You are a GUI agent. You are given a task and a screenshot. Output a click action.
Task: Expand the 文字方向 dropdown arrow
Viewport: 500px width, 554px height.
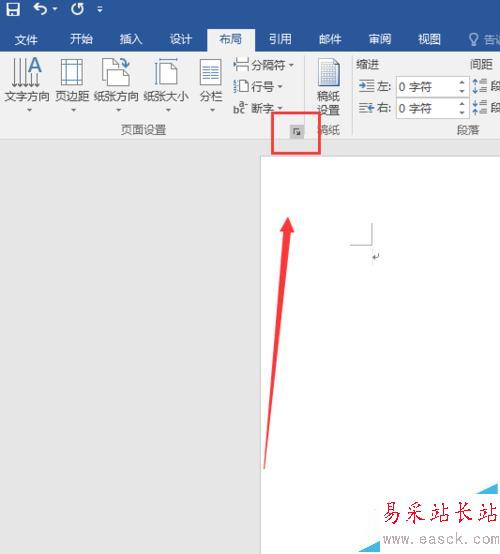pyautogui.click(x=30, y=110)
